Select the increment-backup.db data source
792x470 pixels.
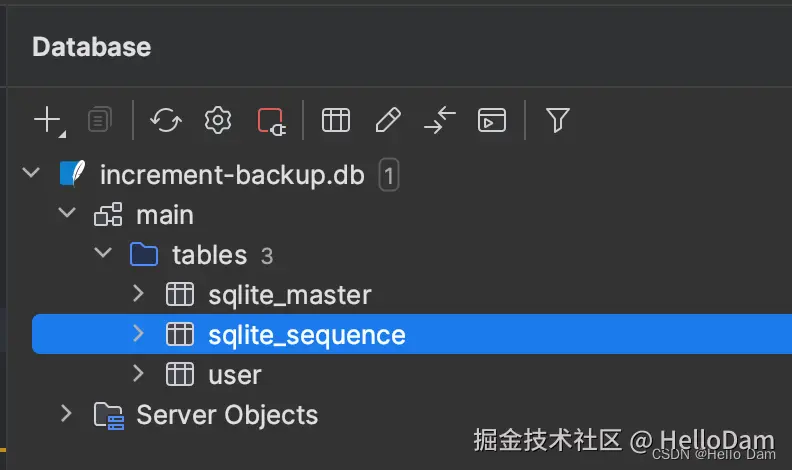pyautogui.click(x=231, y=175)
